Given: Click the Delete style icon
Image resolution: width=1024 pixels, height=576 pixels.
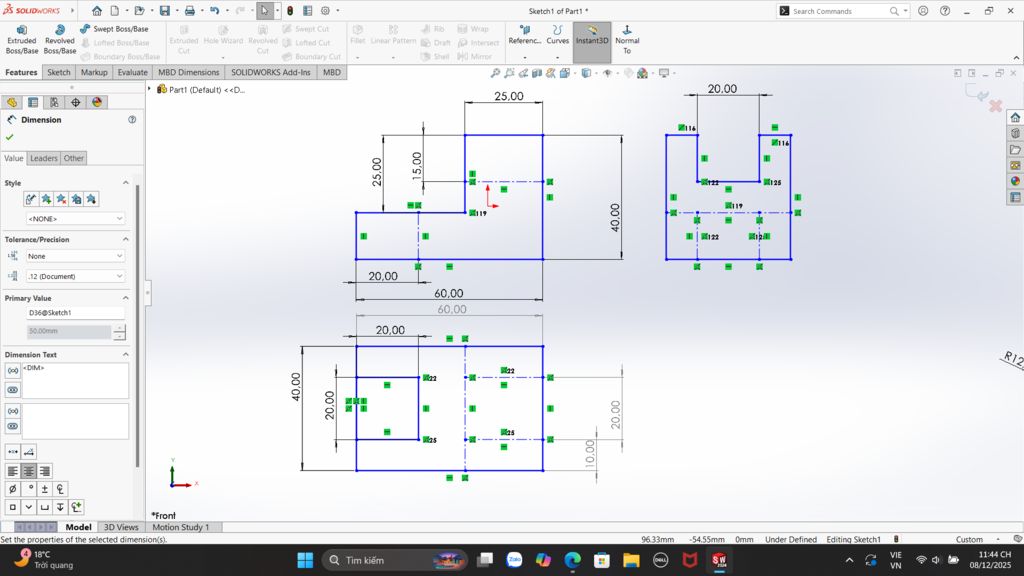Looking at the screenshot, I should coord(61,199).
